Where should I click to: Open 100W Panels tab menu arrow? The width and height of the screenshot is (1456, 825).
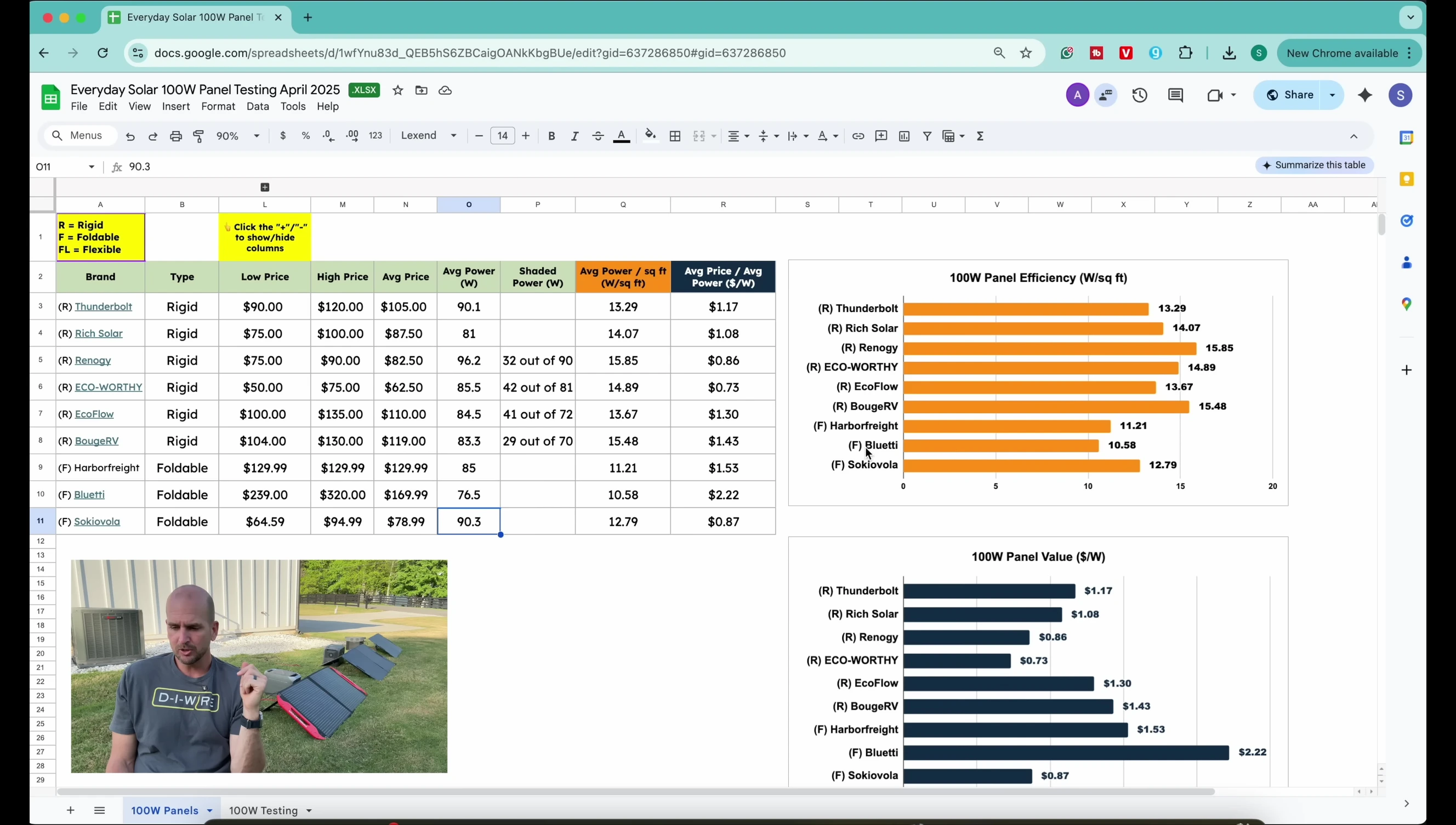coord(209,811)
